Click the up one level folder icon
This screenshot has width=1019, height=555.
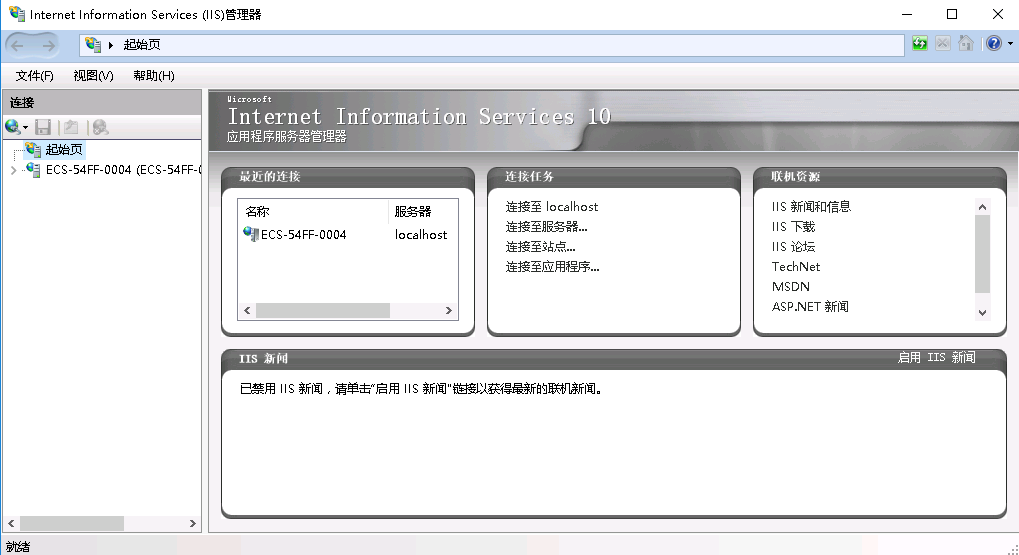pyautogui.click(x=71, y=127)
